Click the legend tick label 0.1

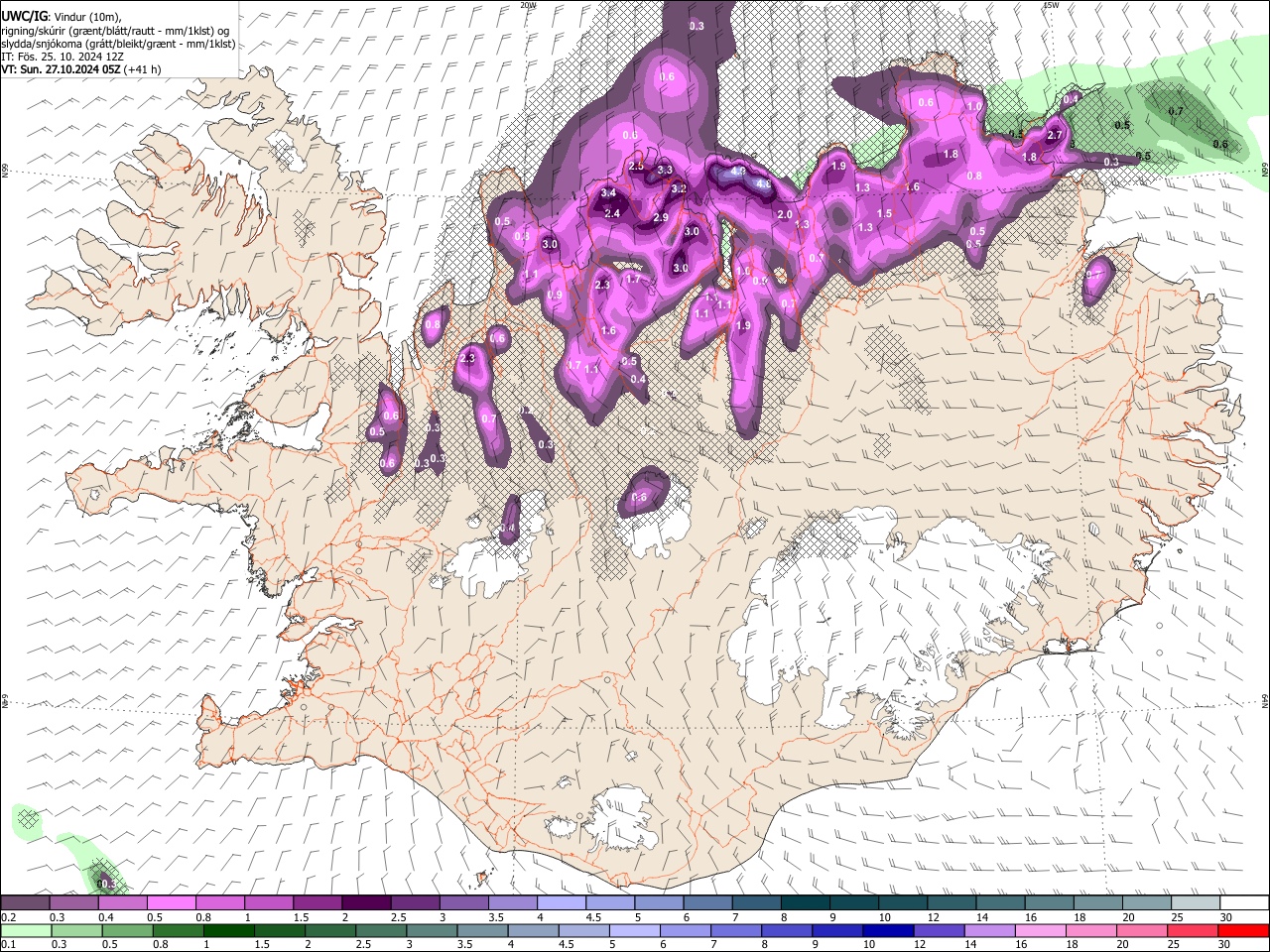(7, 944)
